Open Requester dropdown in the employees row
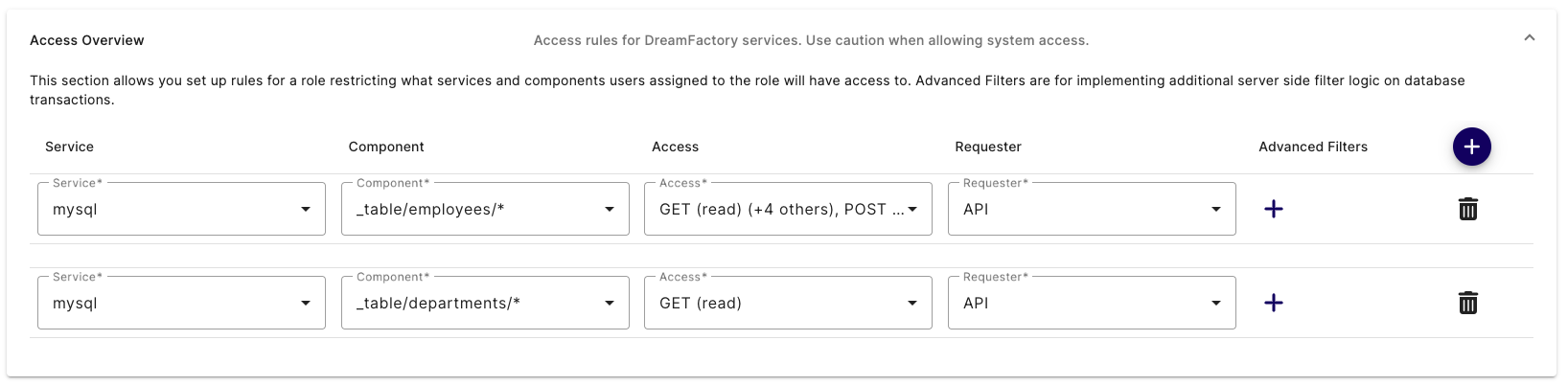The height and width of the screenshot is (386, 1568). click(1092, 209)
